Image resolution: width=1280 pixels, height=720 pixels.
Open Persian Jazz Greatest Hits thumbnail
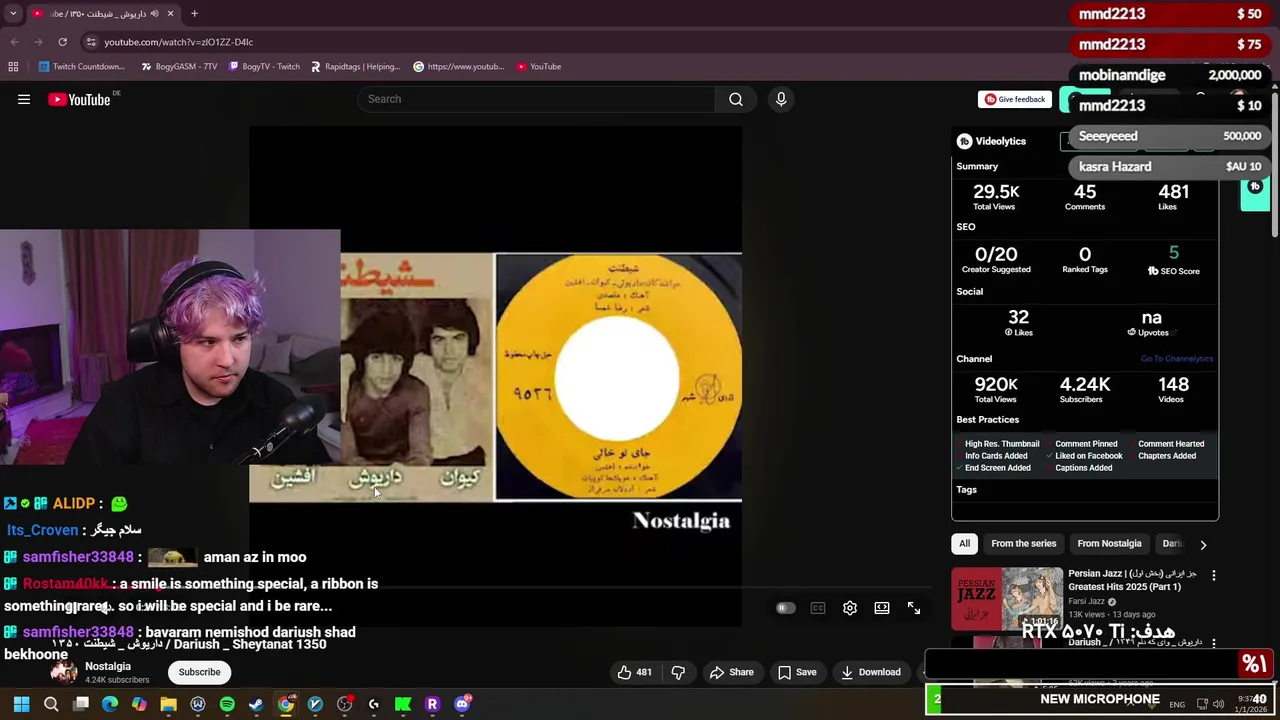1007,598
